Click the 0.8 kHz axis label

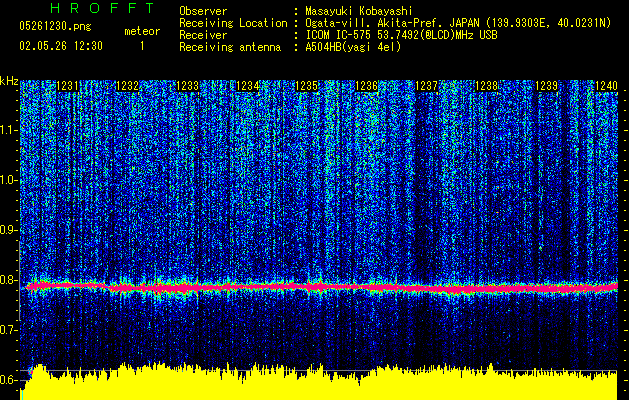[8, 280]
